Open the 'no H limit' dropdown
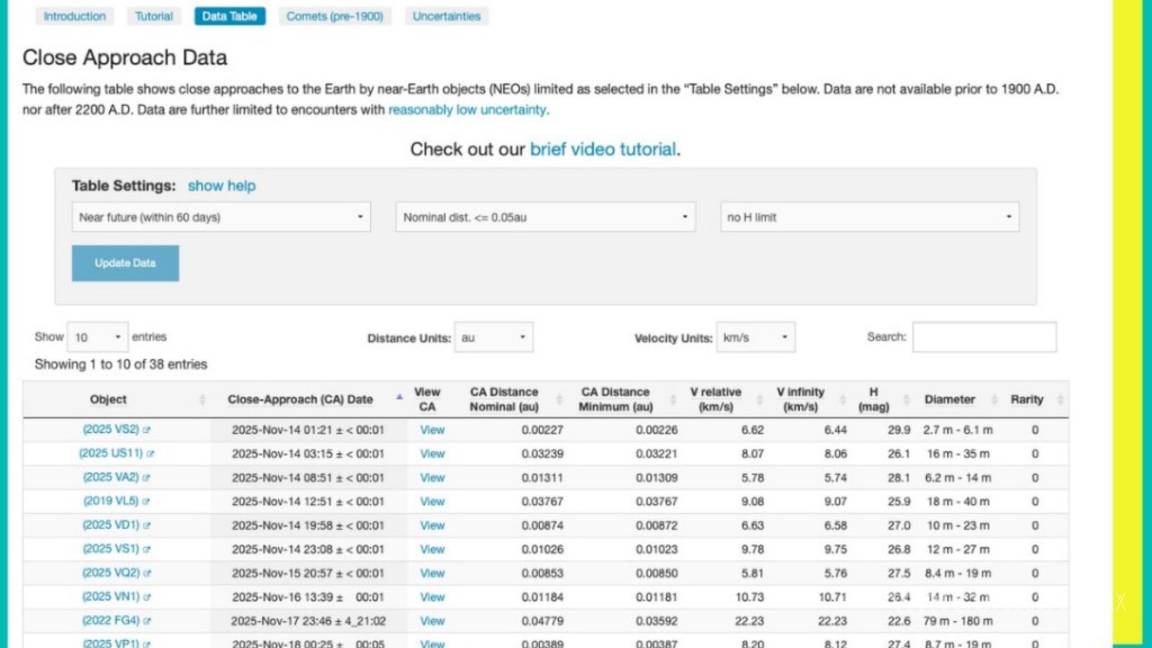Viewport: 1152px width, 648px height. (869, 217)
